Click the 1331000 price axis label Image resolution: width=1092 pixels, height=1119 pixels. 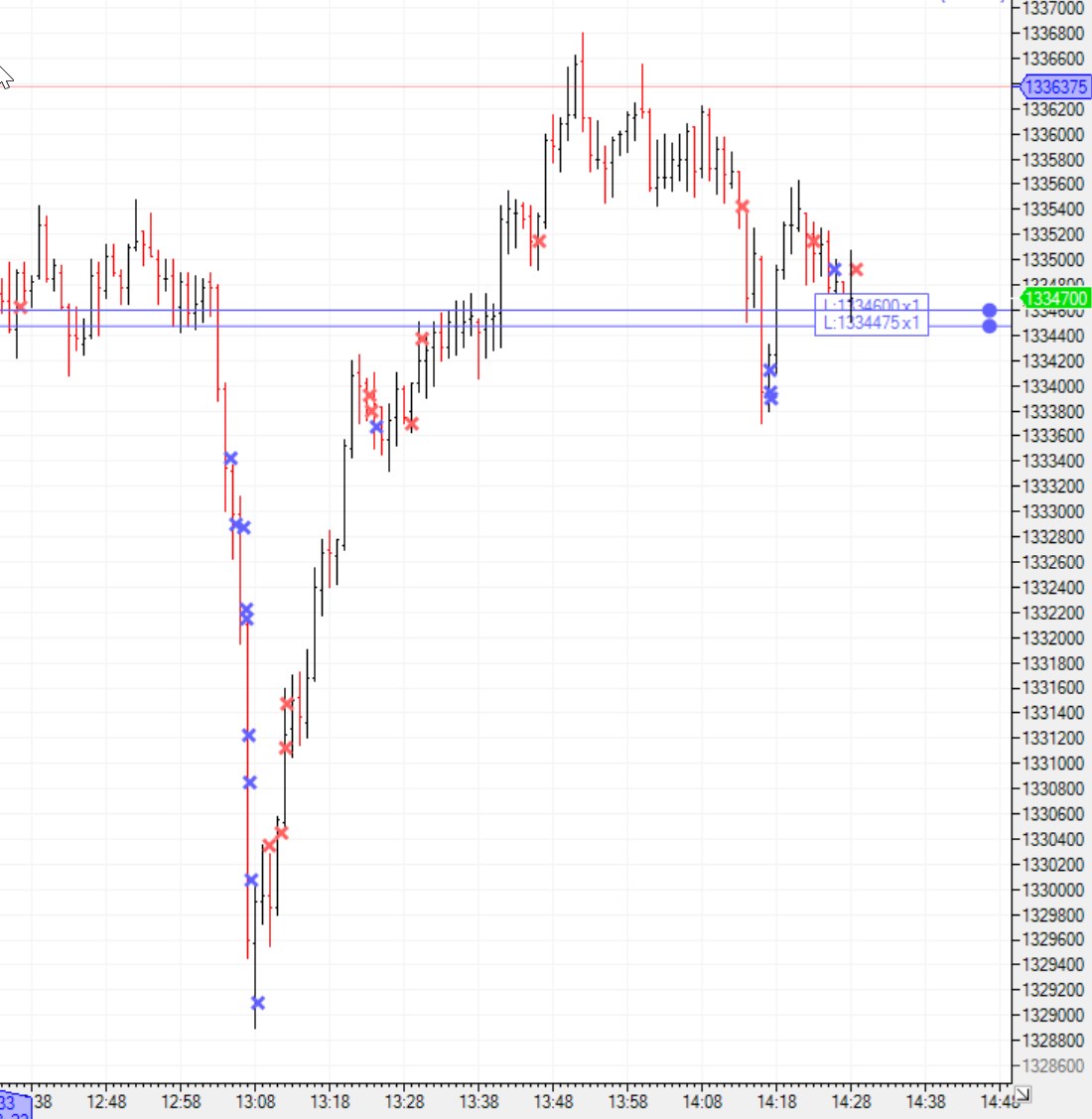1052,764
